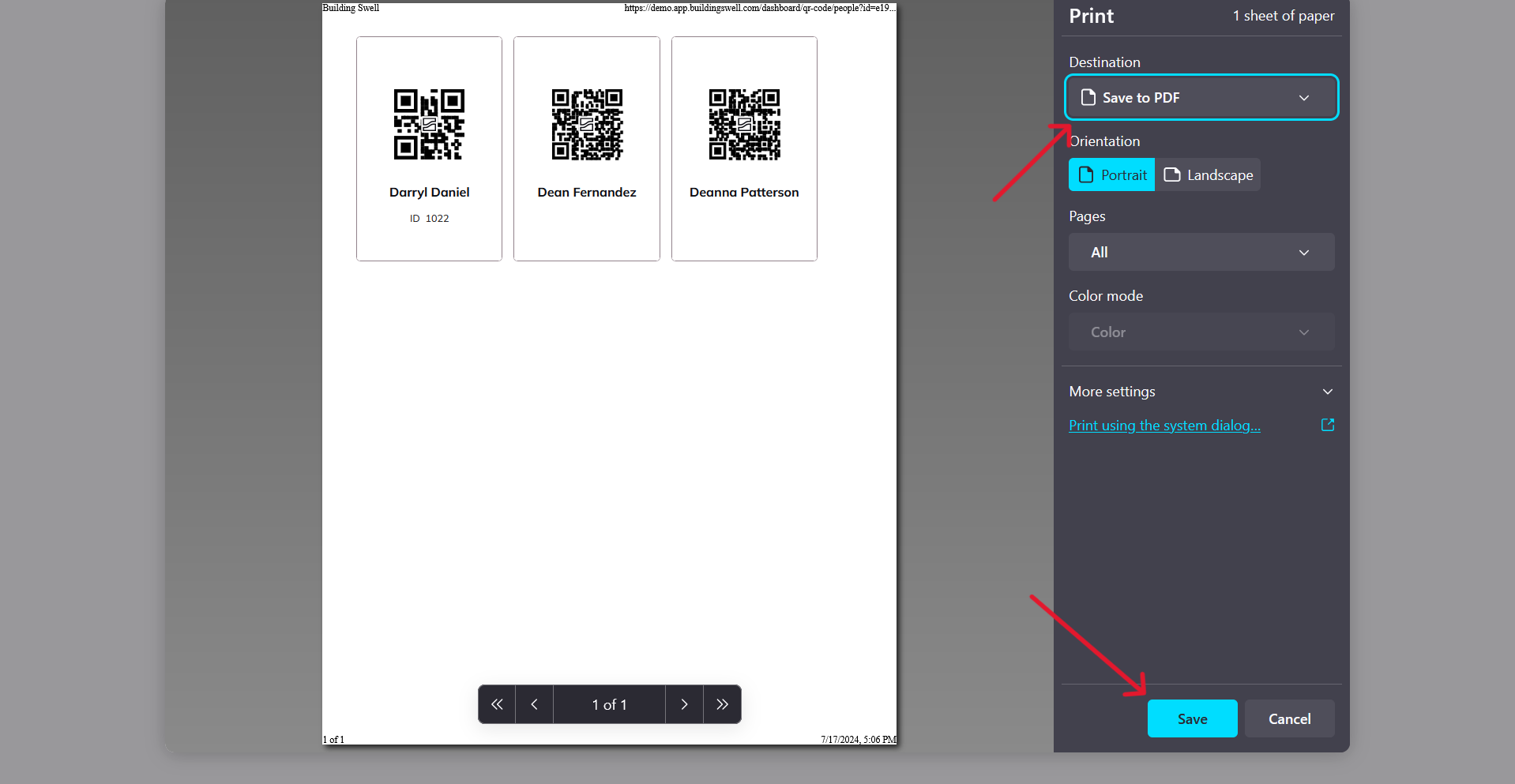Open Darryl Daniel's QR code

point(429,124)
